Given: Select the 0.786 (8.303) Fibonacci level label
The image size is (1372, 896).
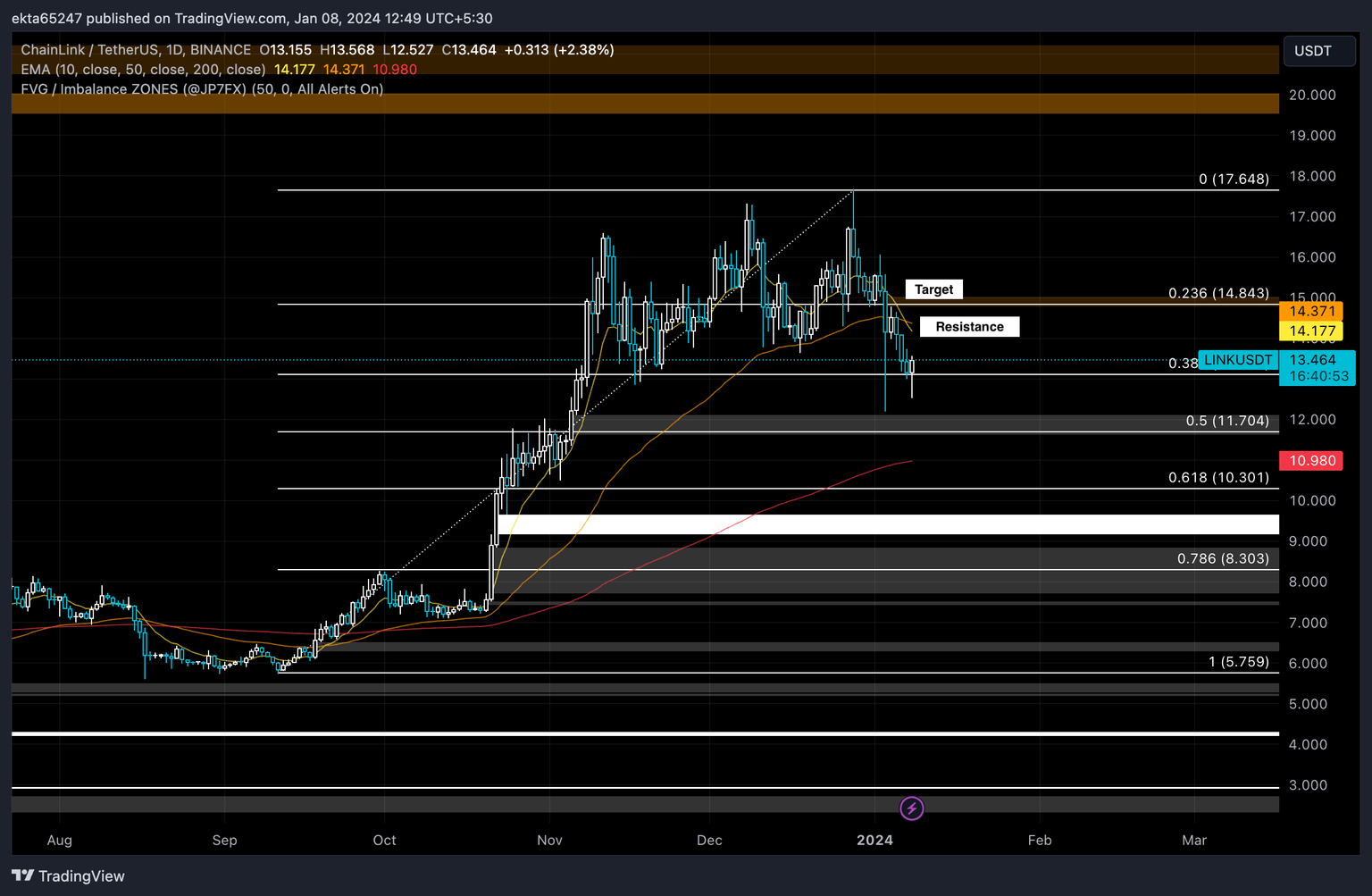Looking at the screenshot, I should point(1223,558).
